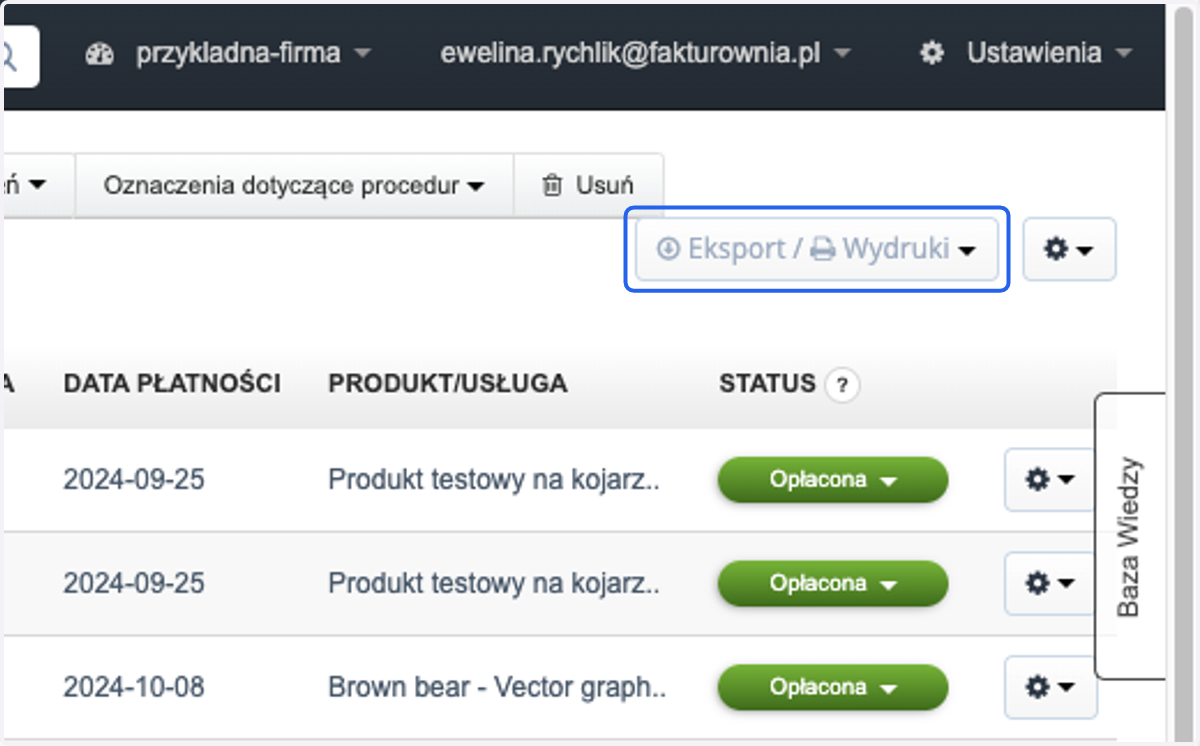Expand Oznaczenia dotyczące procedur dropdown
Screen dimensions: 1200x746
(x=294, y=185)
